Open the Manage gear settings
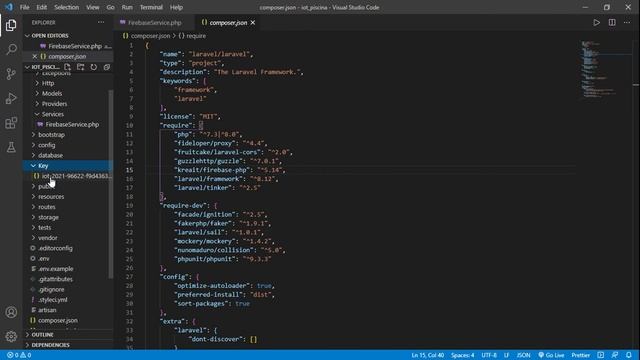This screenshot has width=640, height=360. pos(11,336)
